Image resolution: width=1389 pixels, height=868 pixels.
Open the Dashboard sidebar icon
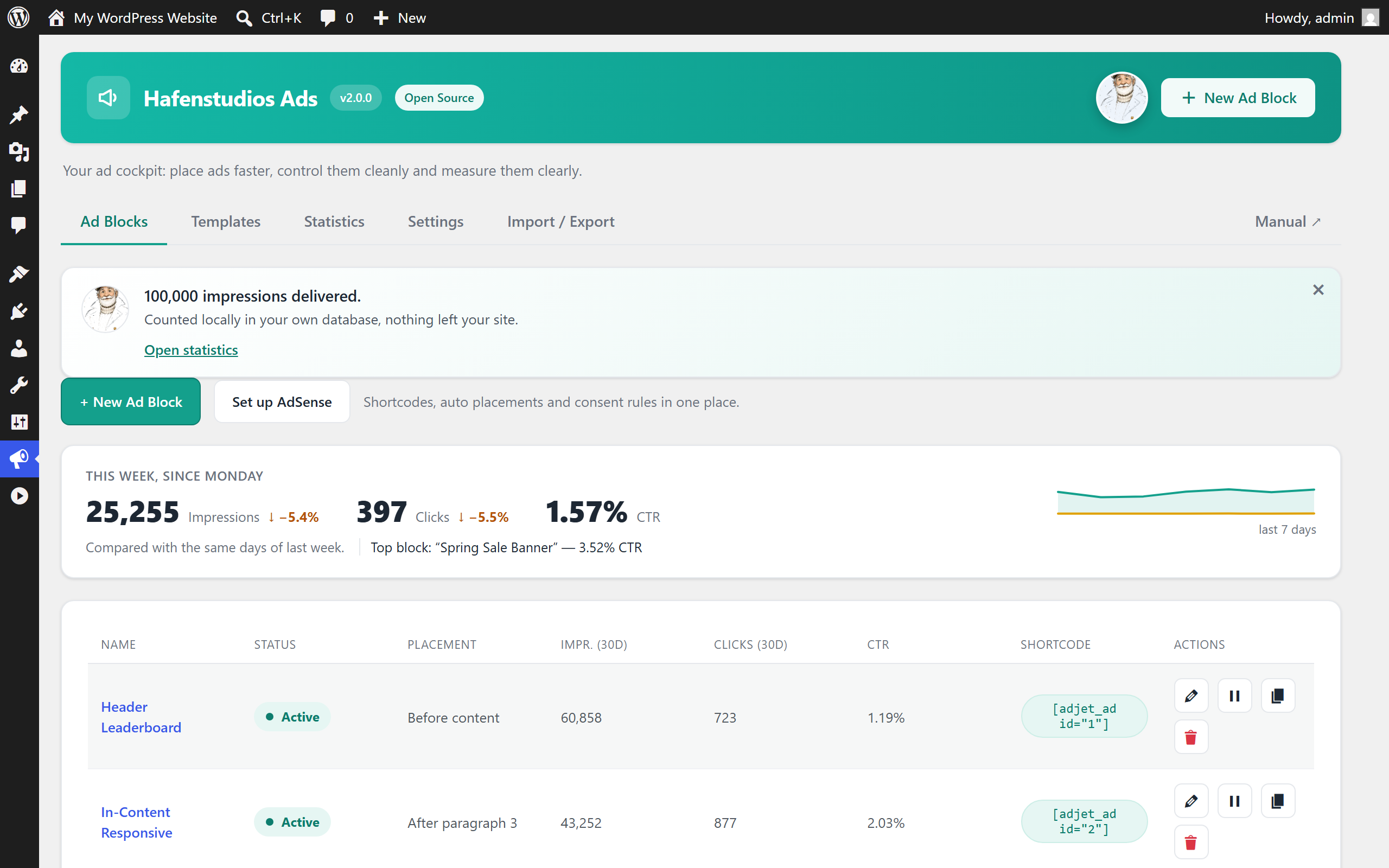[x=19, y=66]
